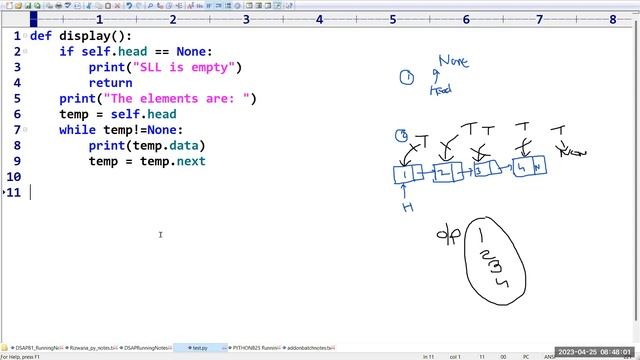Collapse the if self.head fold marker
640x360 pixels.
25,51
